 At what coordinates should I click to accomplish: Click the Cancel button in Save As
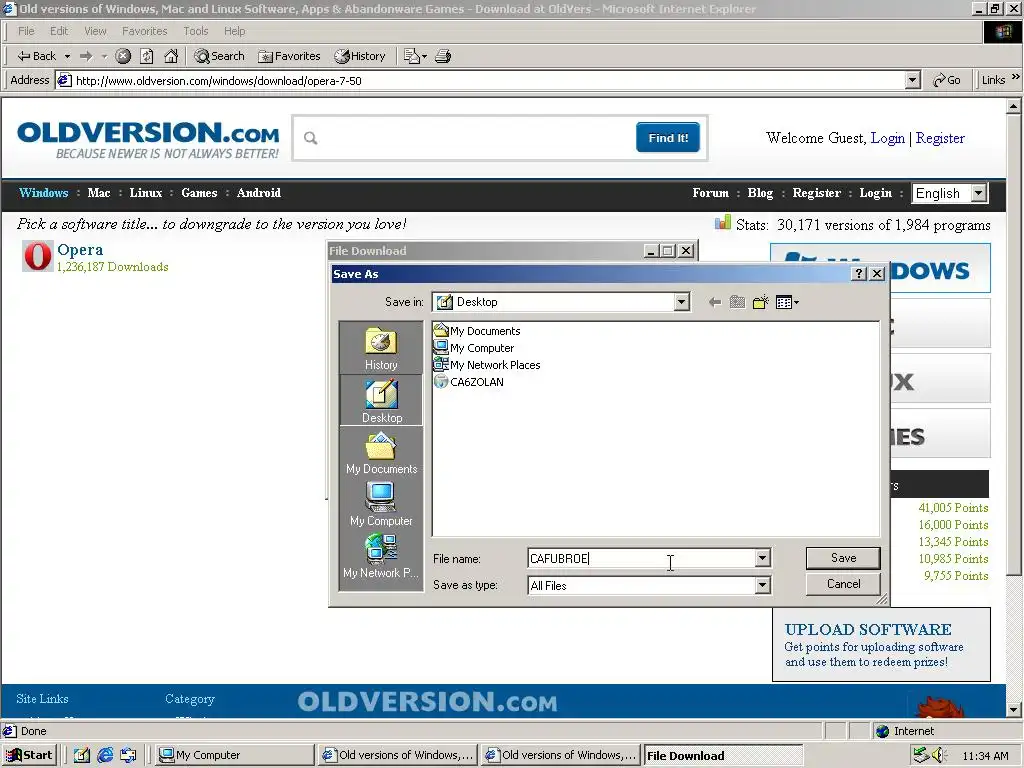click(843, 584)
